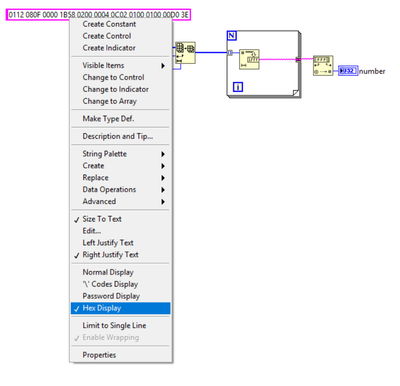Click the loop output tunnel on right border
The height and width of the screenshot is (386, 400).
click(x=298, y=59)
